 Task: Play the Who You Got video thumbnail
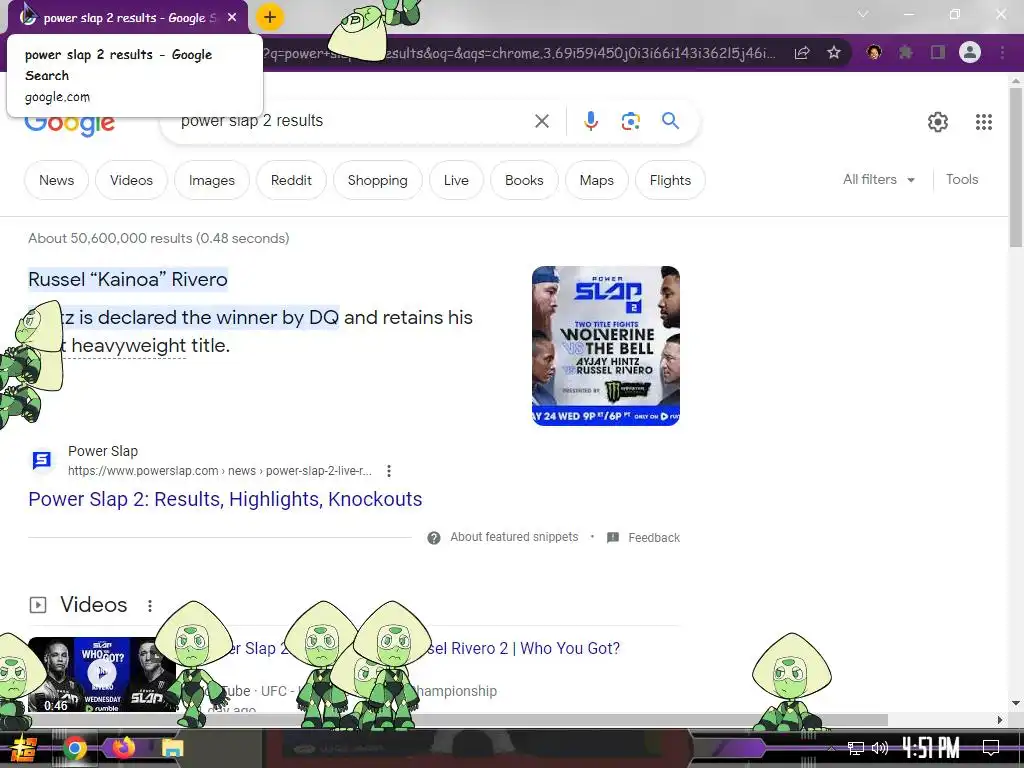pos(102,674)
